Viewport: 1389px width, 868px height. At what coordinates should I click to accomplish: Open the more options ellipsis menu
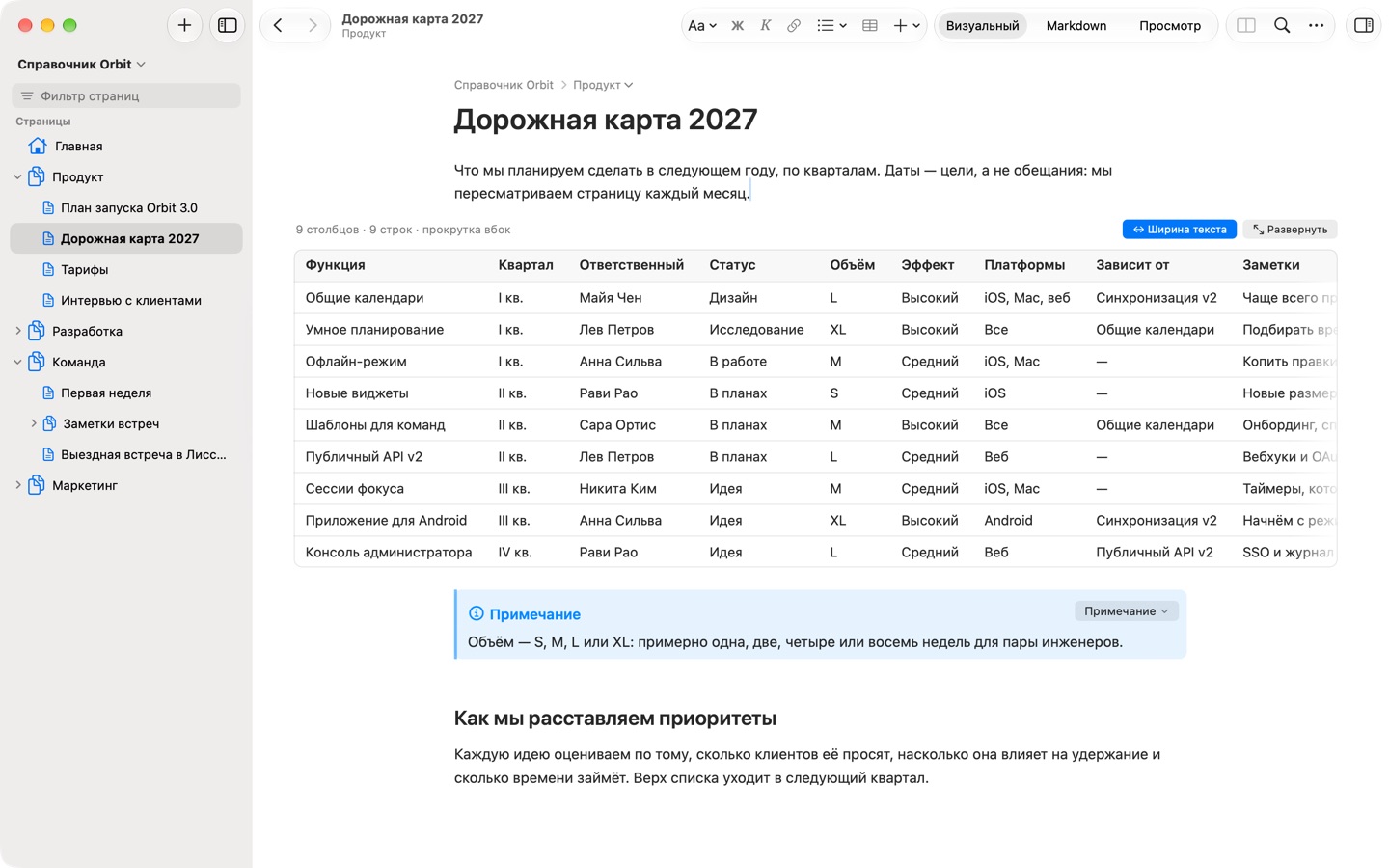[1317, 26]
